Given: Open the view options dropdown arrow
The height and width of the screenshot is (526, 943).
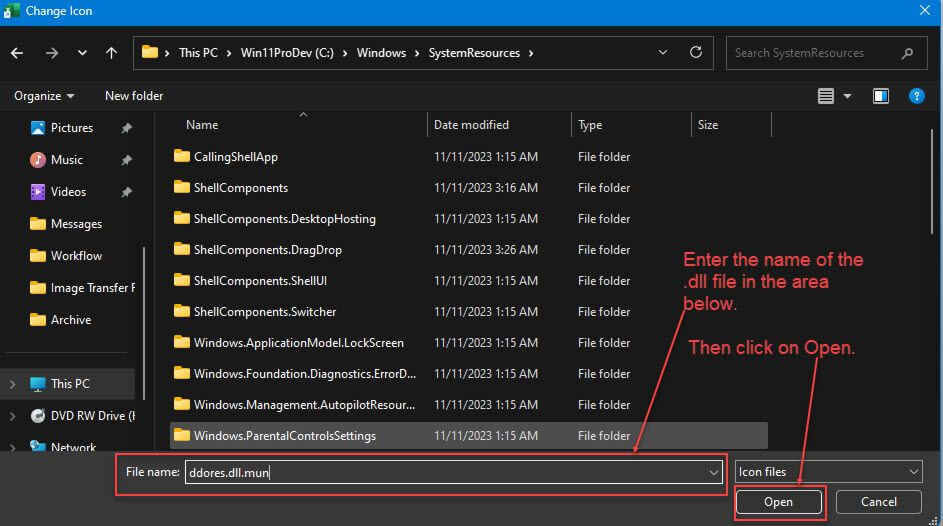Looking at the screenshot, I should (x=847, y=96).
